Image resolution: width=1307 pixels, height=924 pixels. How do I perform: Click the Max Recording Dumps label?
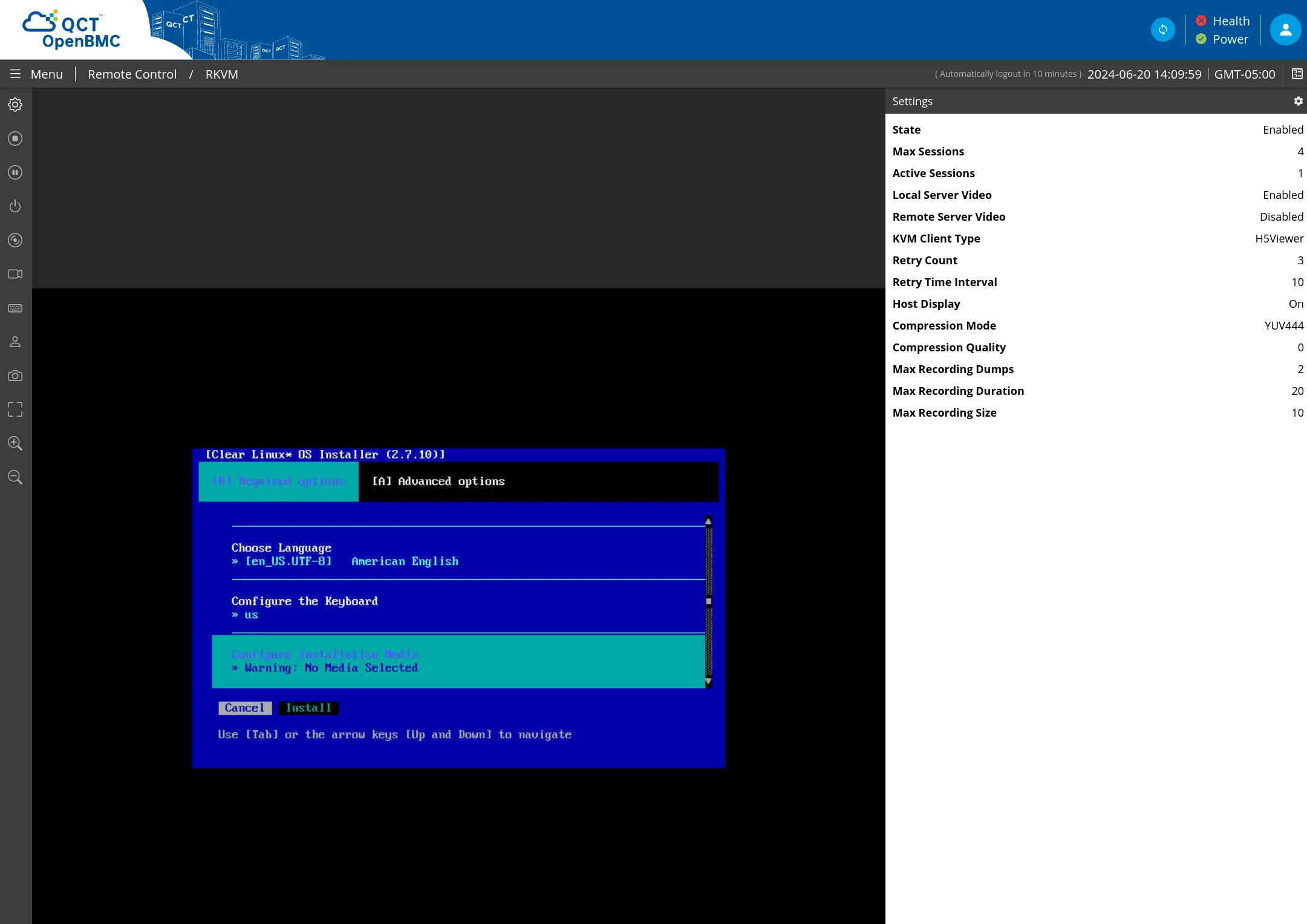[953, 369]
